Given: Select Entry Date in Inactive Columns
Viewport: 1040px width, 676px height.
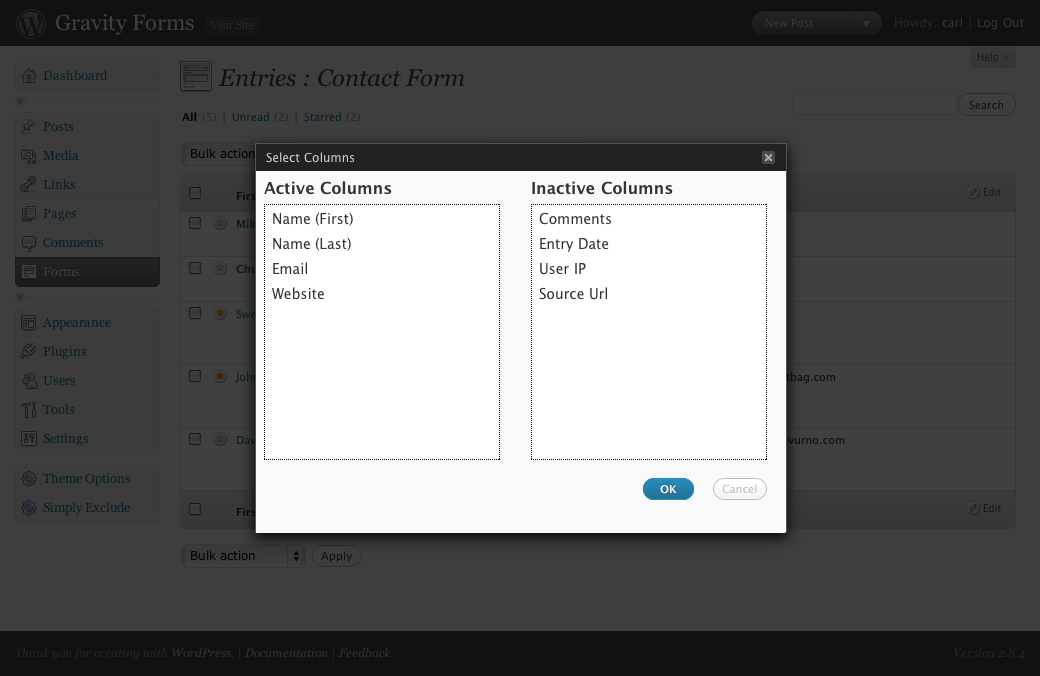Looking at the screenshot, I should 574,244.
